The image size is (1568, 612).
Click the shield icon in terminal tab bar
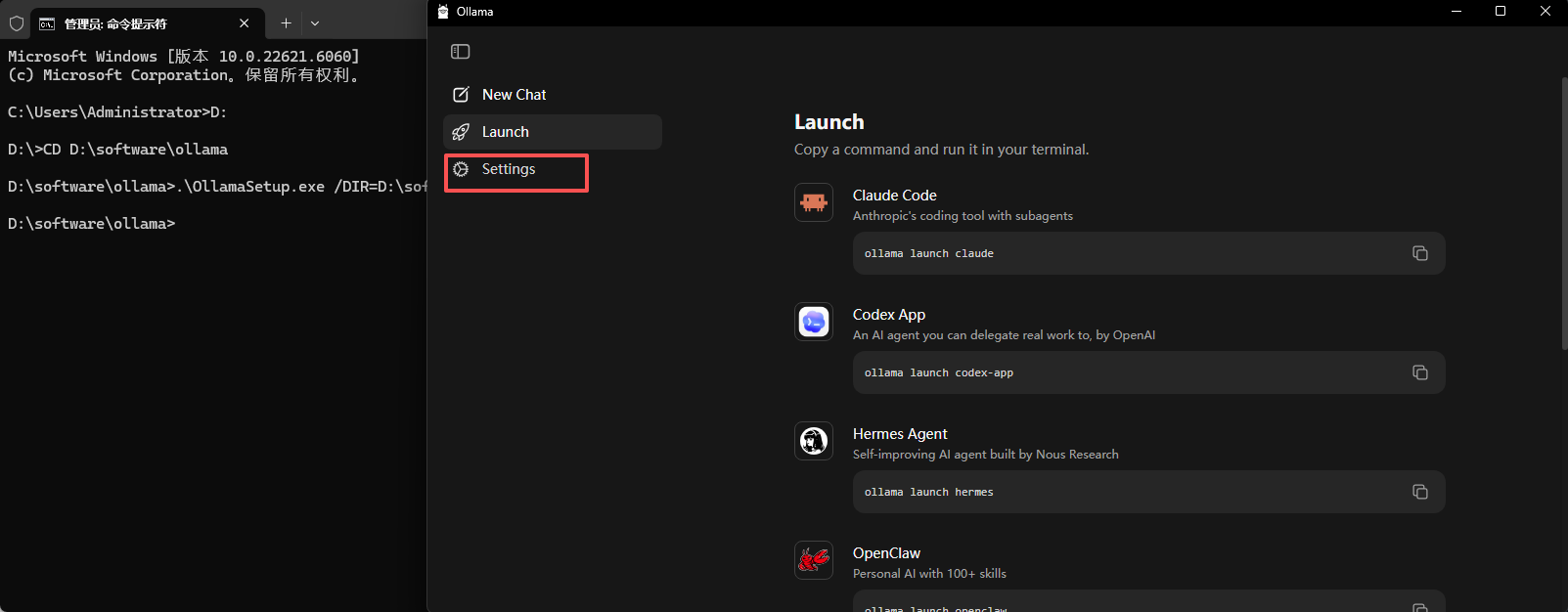click(17, 23)
